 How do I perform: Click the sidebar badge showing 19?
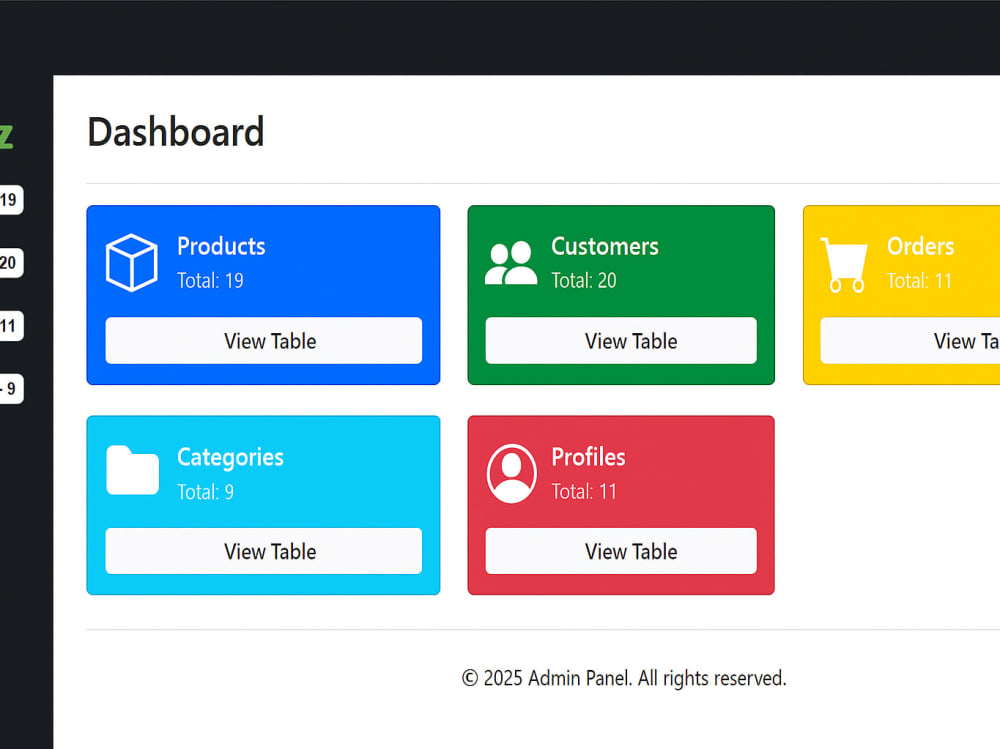pyautogui.click(x=10, y=200)
